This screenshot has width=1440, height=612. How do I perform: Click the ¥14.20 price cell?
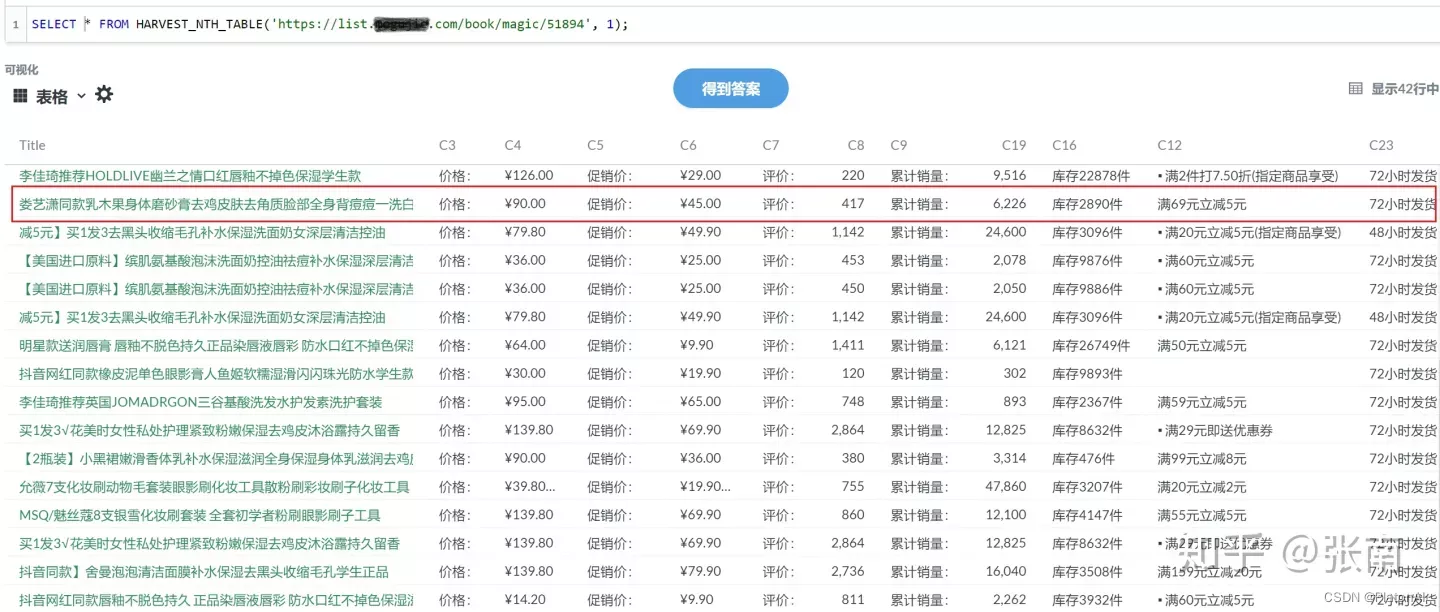click(525, 600)
